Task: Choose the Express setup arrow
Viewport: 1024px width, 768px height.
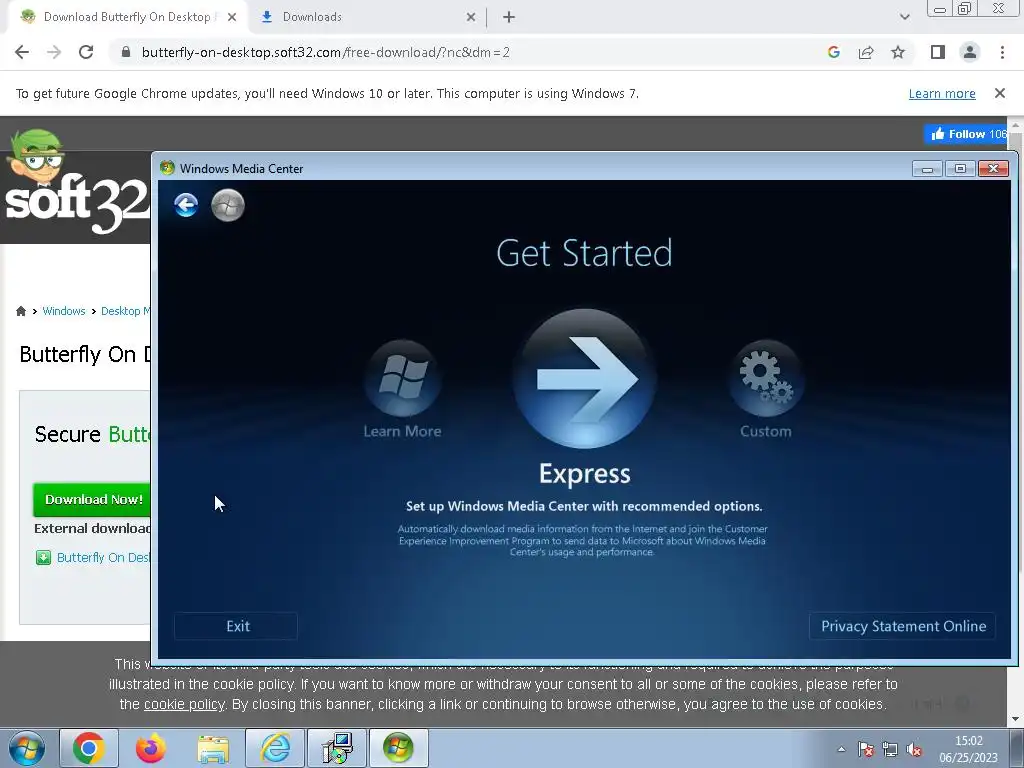Action: 584,379
